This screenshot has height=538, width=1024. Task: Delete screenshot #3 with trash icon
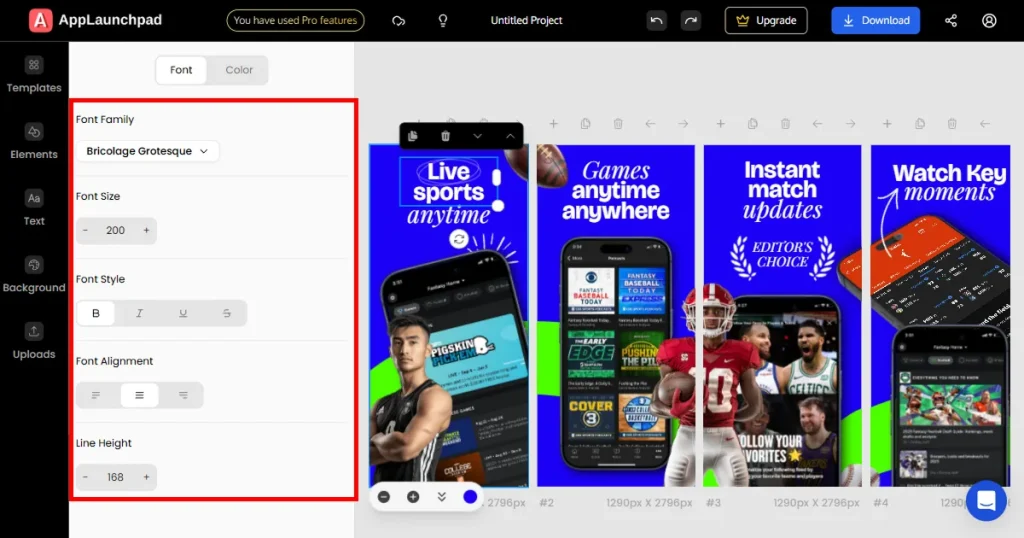(785, 123)
